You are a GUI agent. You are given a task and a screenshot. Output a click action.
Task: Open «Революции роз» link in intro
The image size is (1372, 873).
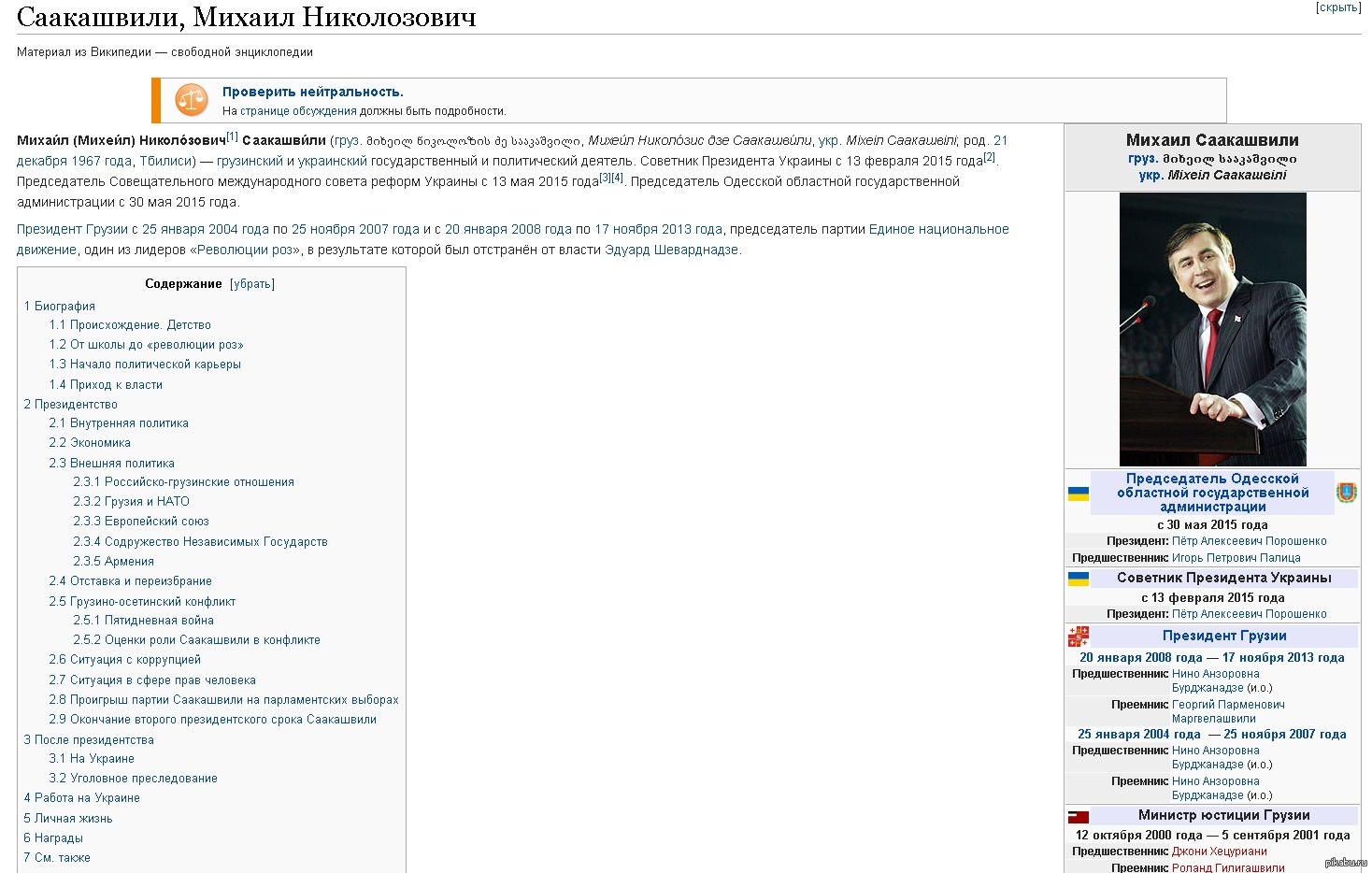coord(246,250)
